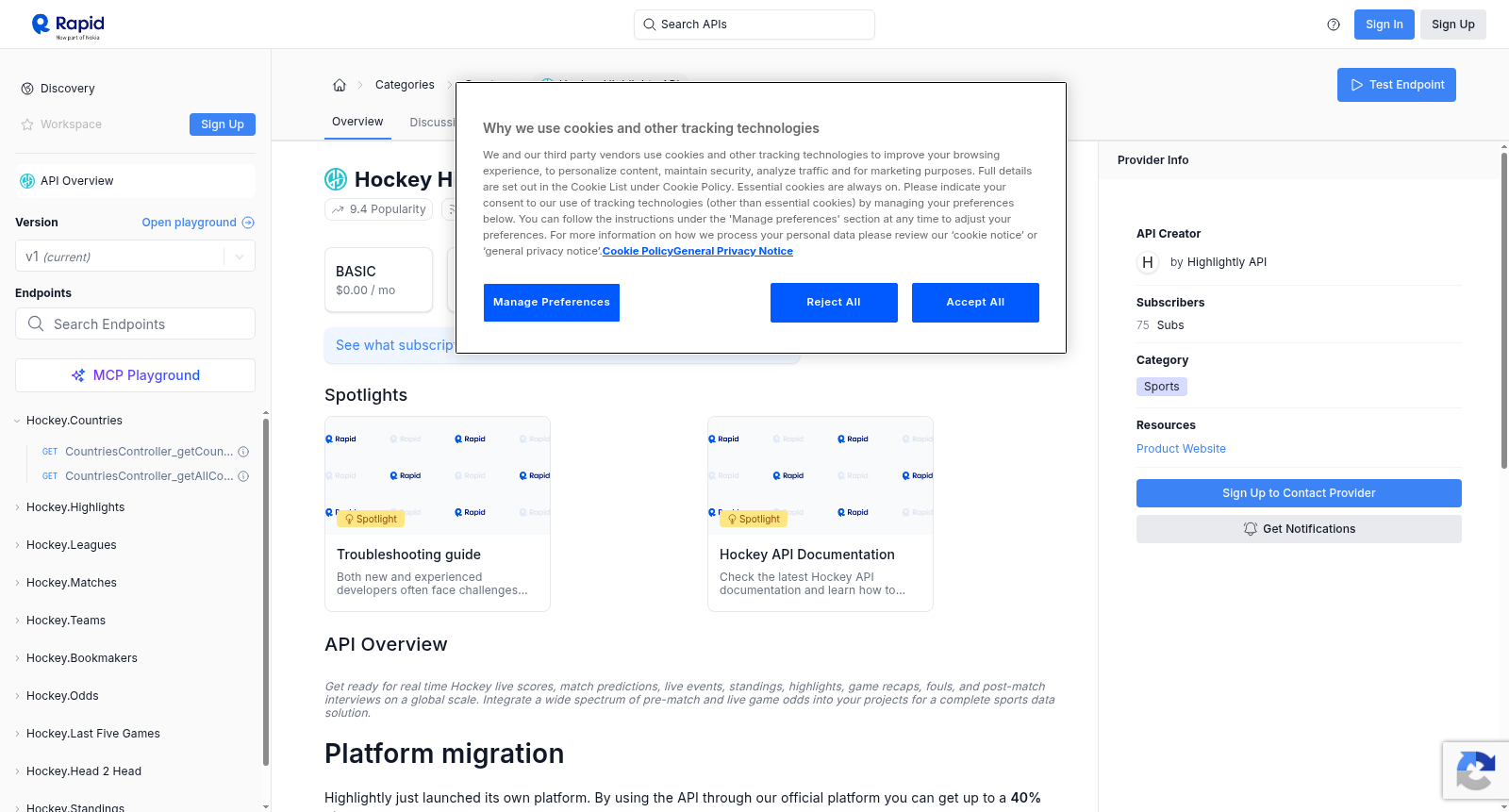Focus the Search APIs field
This screenshot has height=812, width=1509.
[x=754, y=25]
